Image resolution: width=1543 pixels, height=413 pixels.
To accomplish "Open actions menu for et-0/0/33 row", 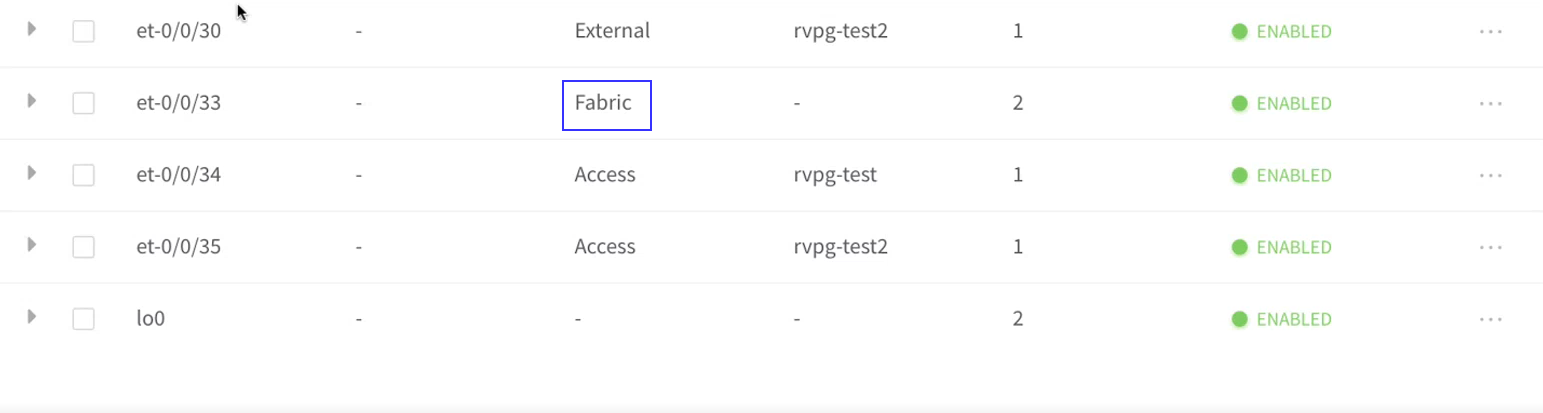I will coord(1490,103).
